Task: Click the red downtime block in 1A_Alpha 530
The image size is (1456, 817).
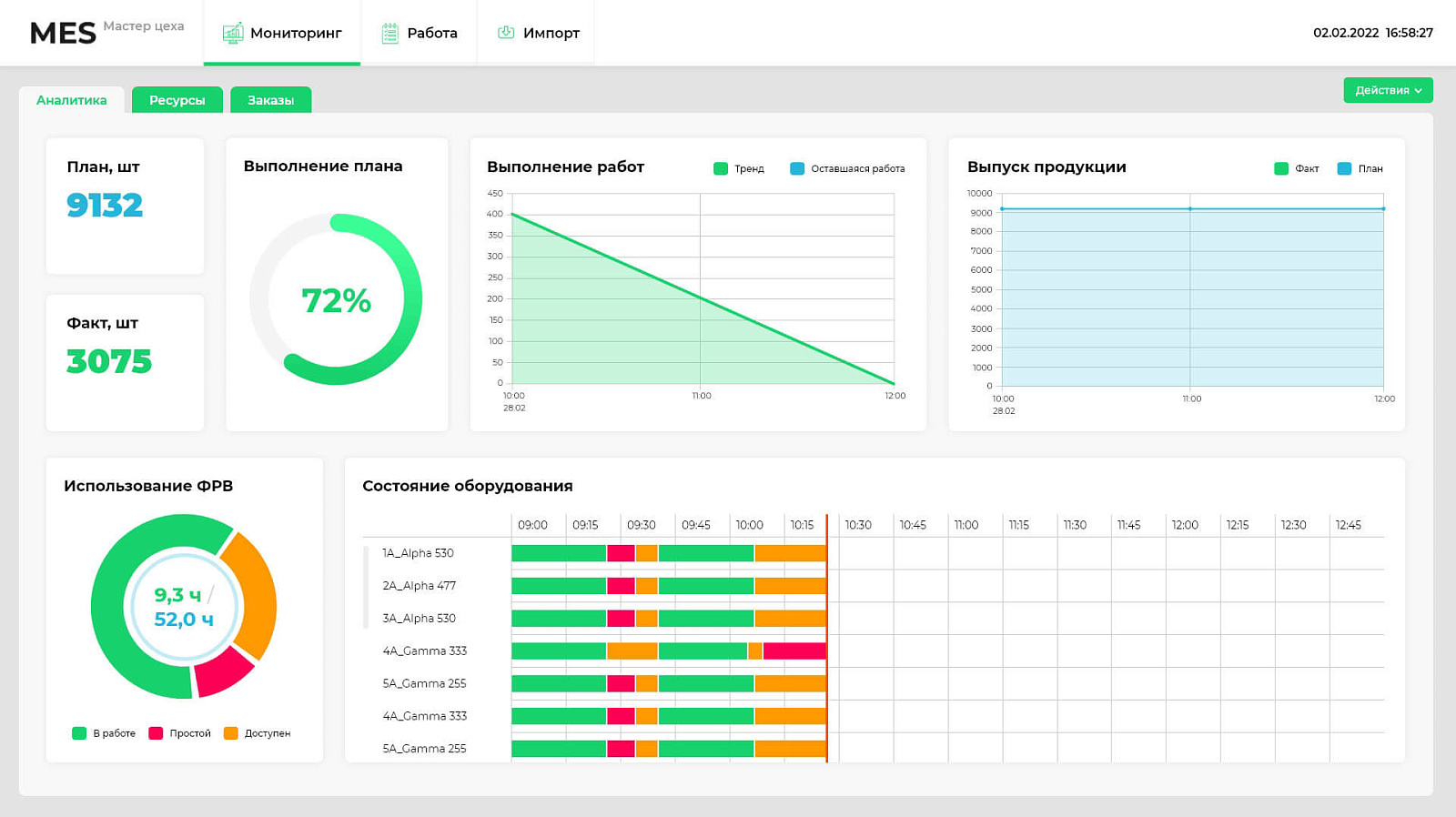Action: click(621, 553)
